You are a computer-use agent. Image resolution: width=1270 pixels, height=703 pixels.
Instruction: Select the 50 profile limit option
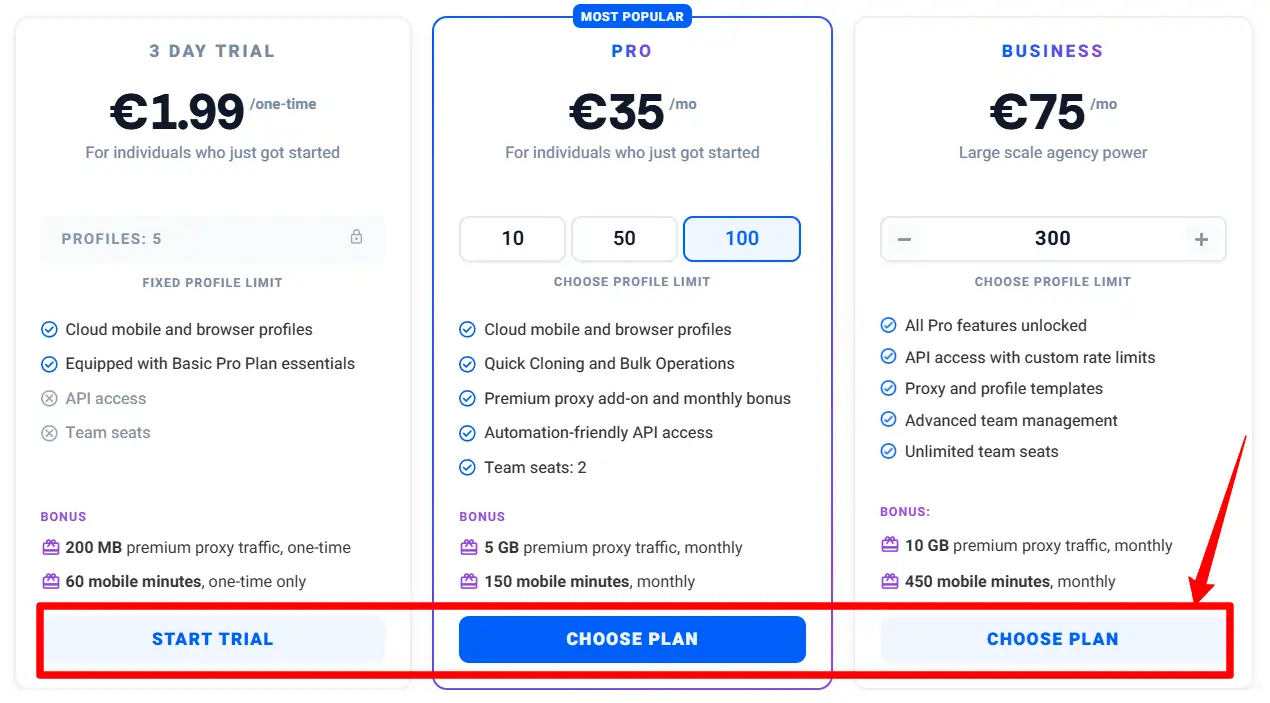624,239
